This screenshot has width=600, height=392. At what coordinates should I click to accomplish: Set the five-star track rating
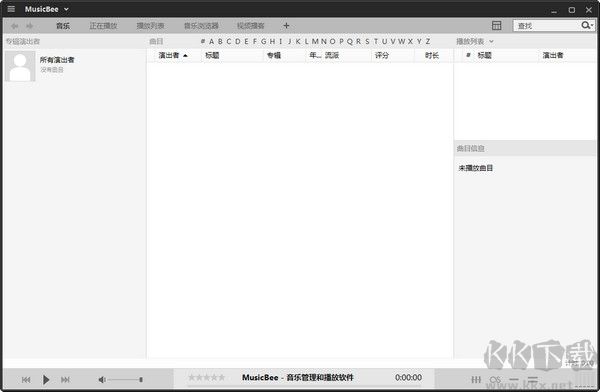207,378
